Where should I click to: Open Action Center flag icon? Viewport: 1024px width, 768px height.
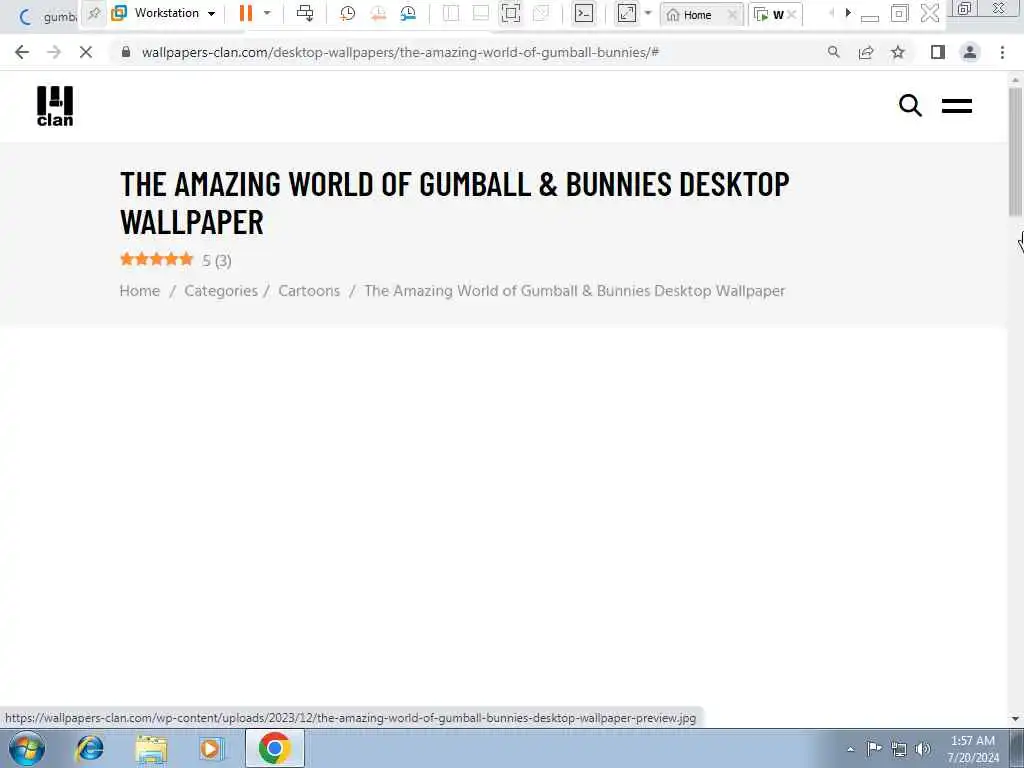[x=874, y=748]
